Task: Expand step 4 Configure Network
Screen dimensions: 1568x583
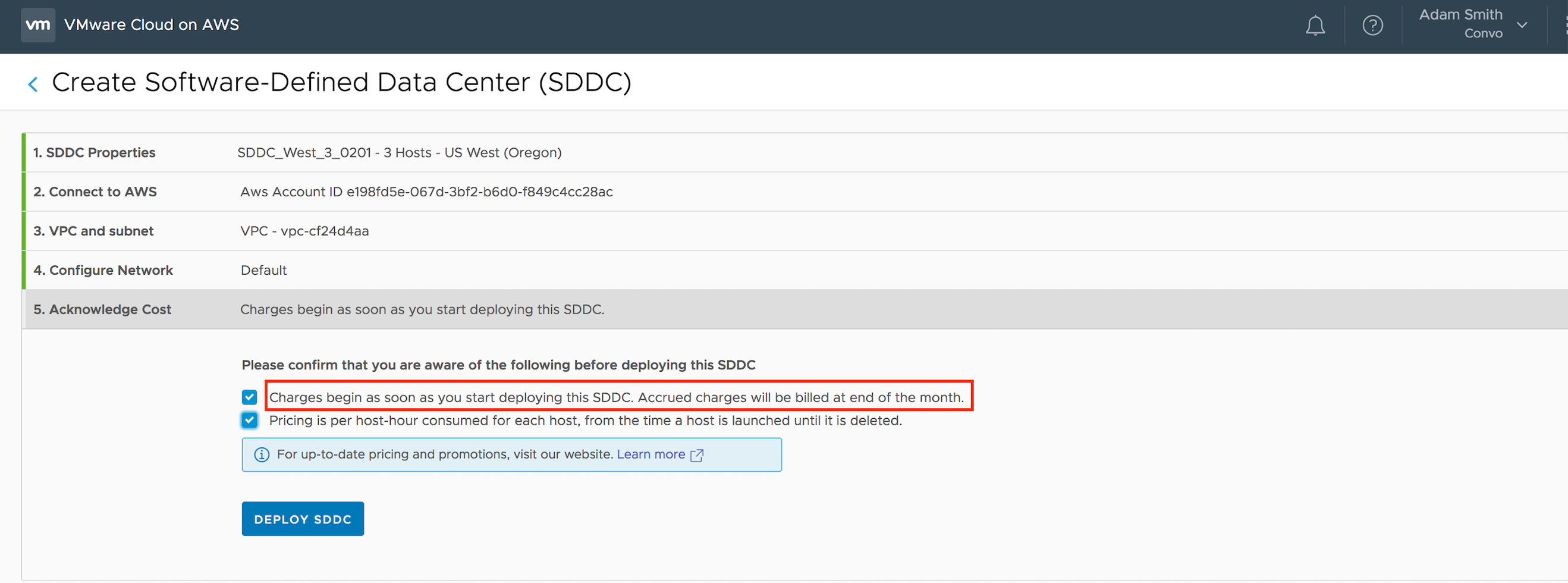Action: tap(794, 270)
